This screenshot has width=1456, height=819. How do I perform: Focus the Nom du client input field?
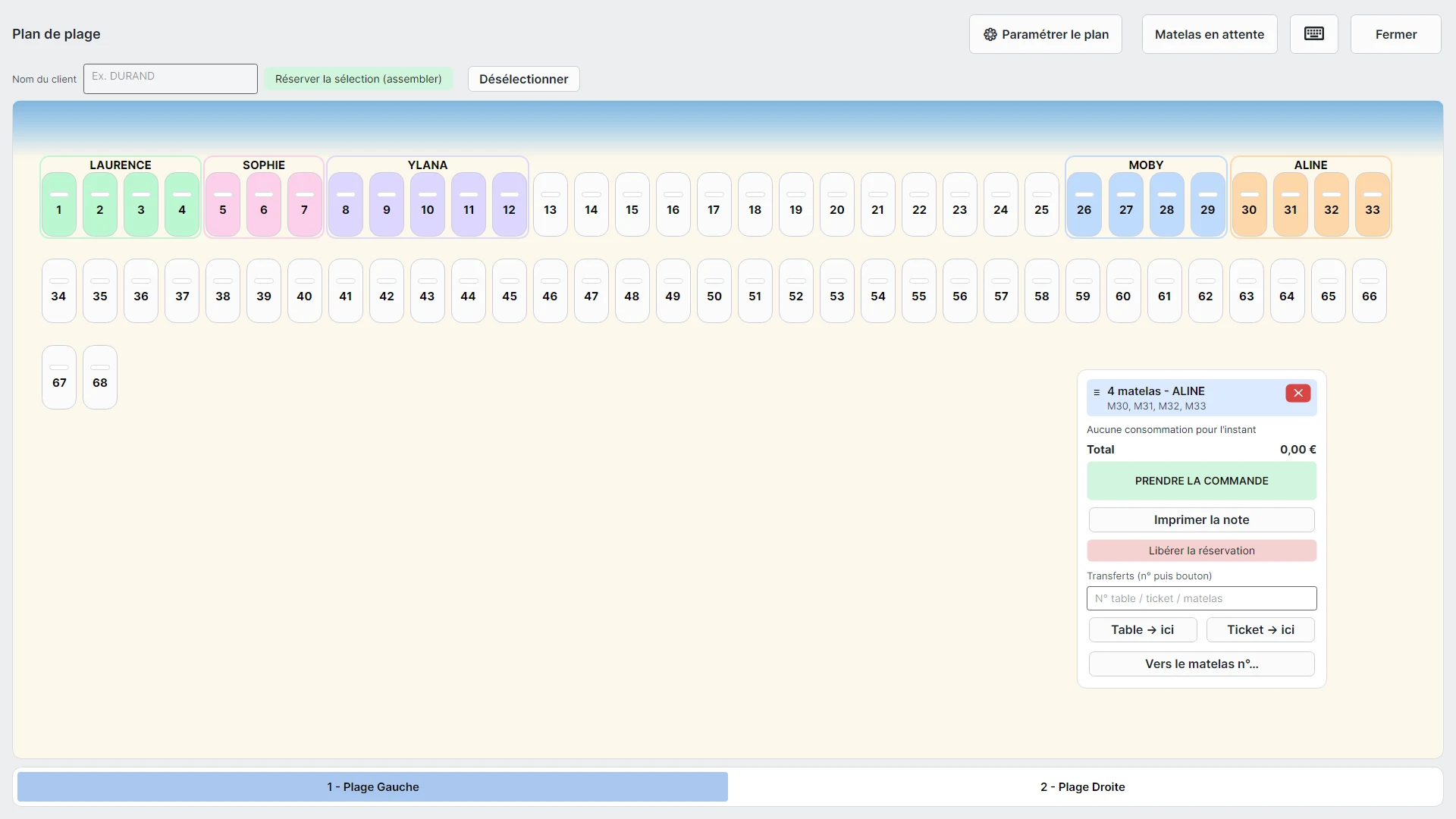171,79
